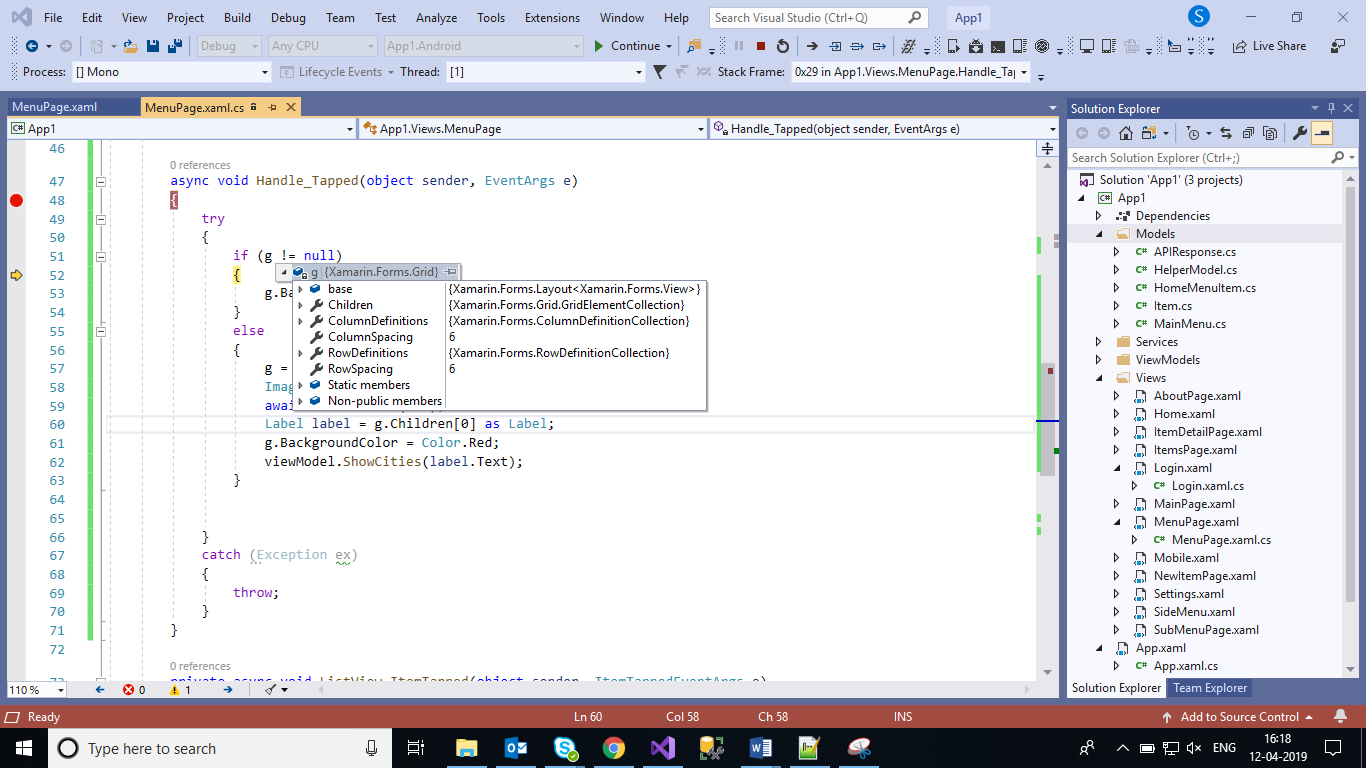Viewport: 1366px width, 768px height.
Task: Open the Extensions menu
Action: click(x=552, y=18)
